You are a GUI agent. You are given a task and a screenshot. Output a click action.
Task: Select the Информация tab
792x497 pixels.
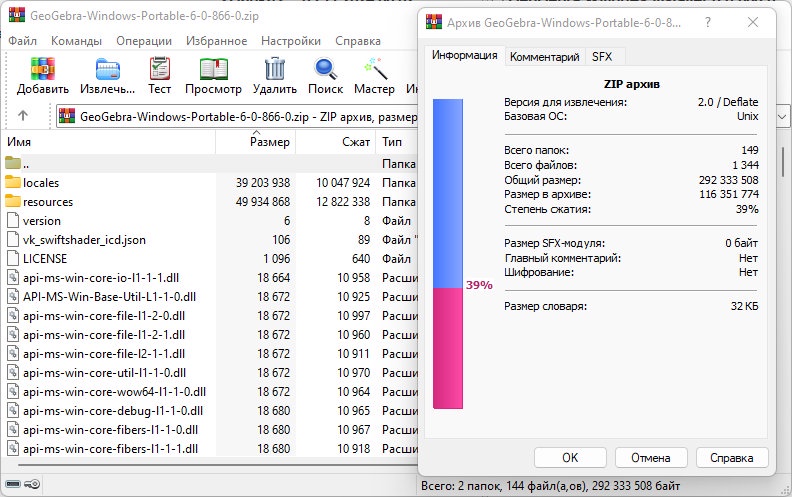point(464,55)
